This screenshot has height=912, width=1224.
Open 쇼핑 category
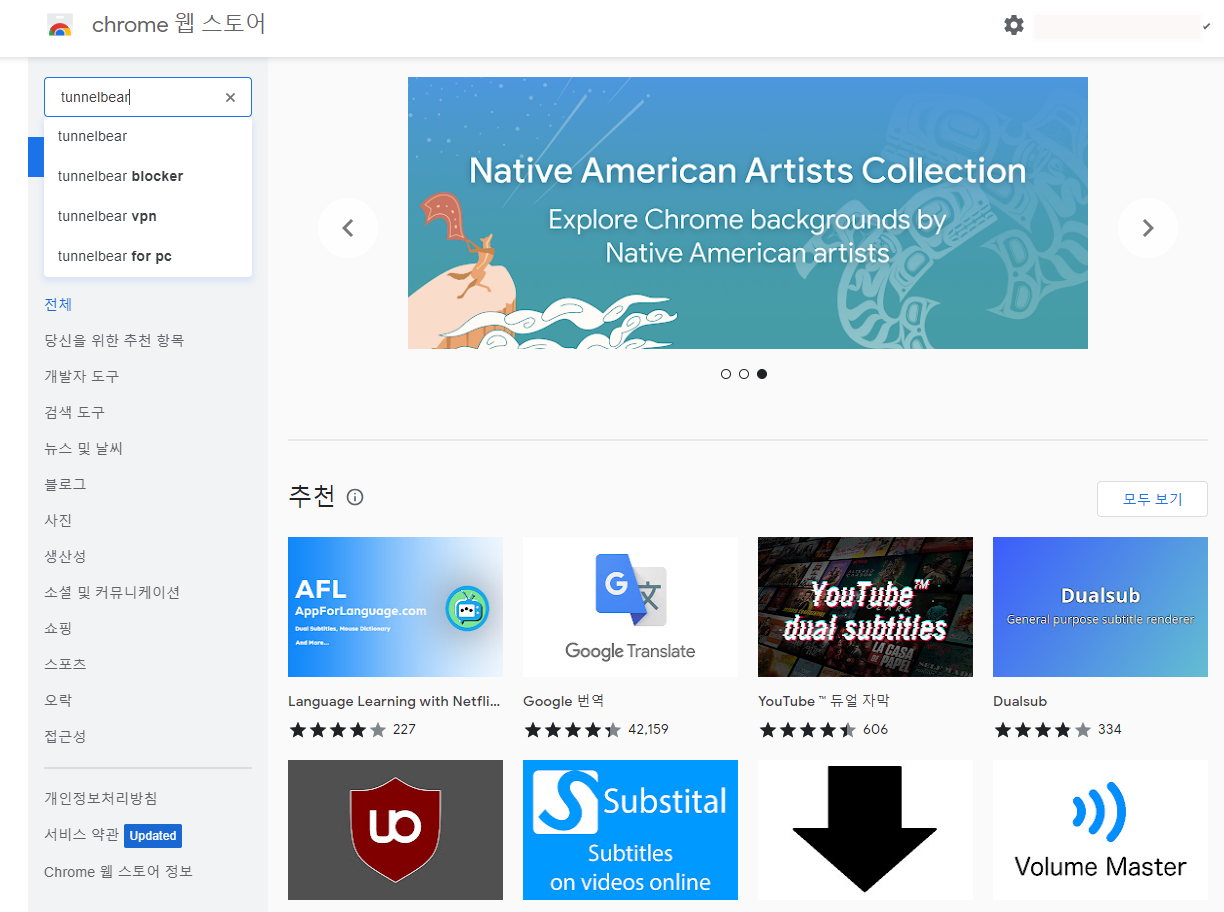58,628
